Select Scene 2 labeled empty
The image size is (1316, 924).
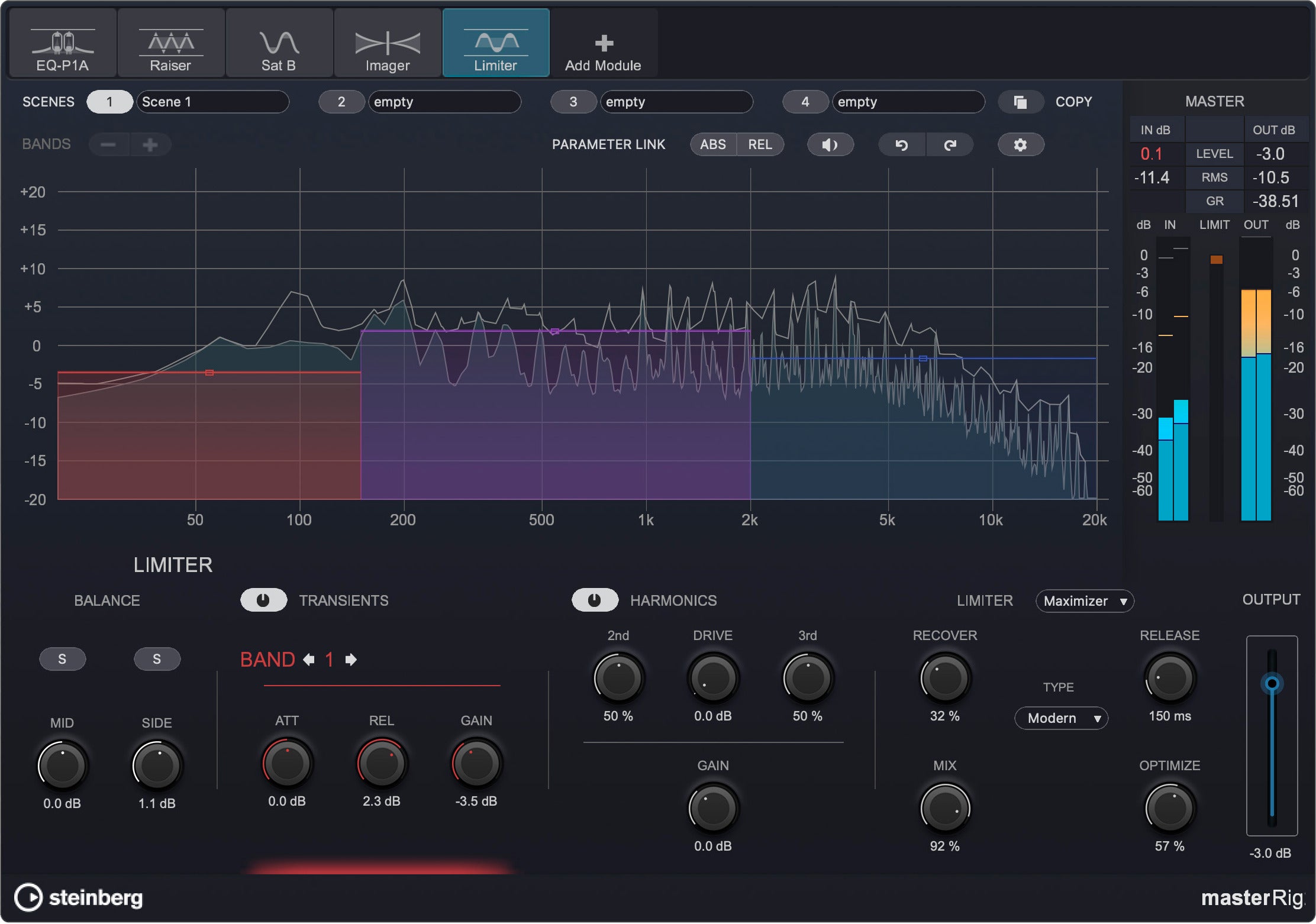pyautogui.click(x=341, y=101)
